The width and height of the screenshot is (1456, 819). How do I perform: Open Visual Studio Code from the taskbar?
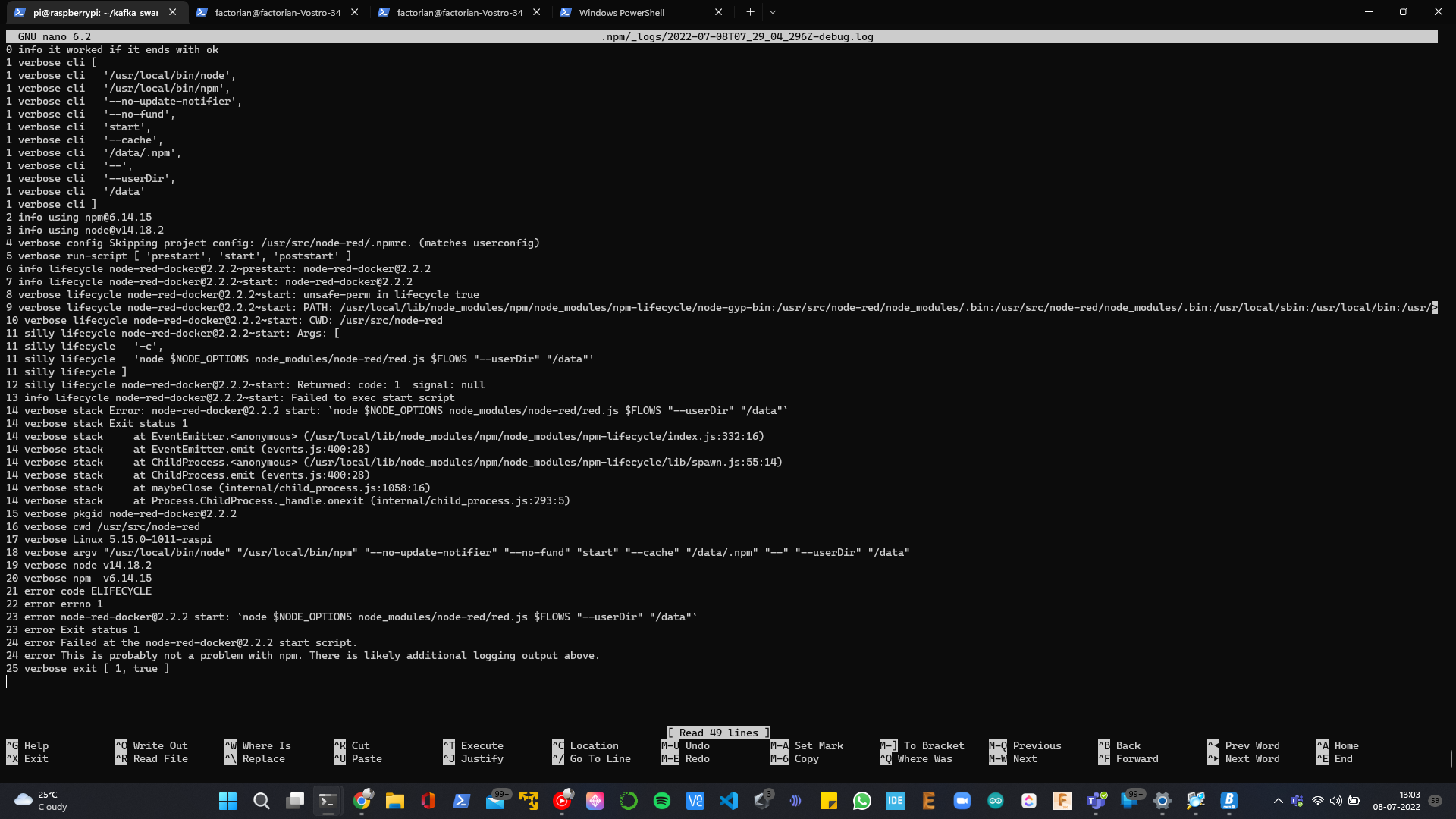pos(729,802)
